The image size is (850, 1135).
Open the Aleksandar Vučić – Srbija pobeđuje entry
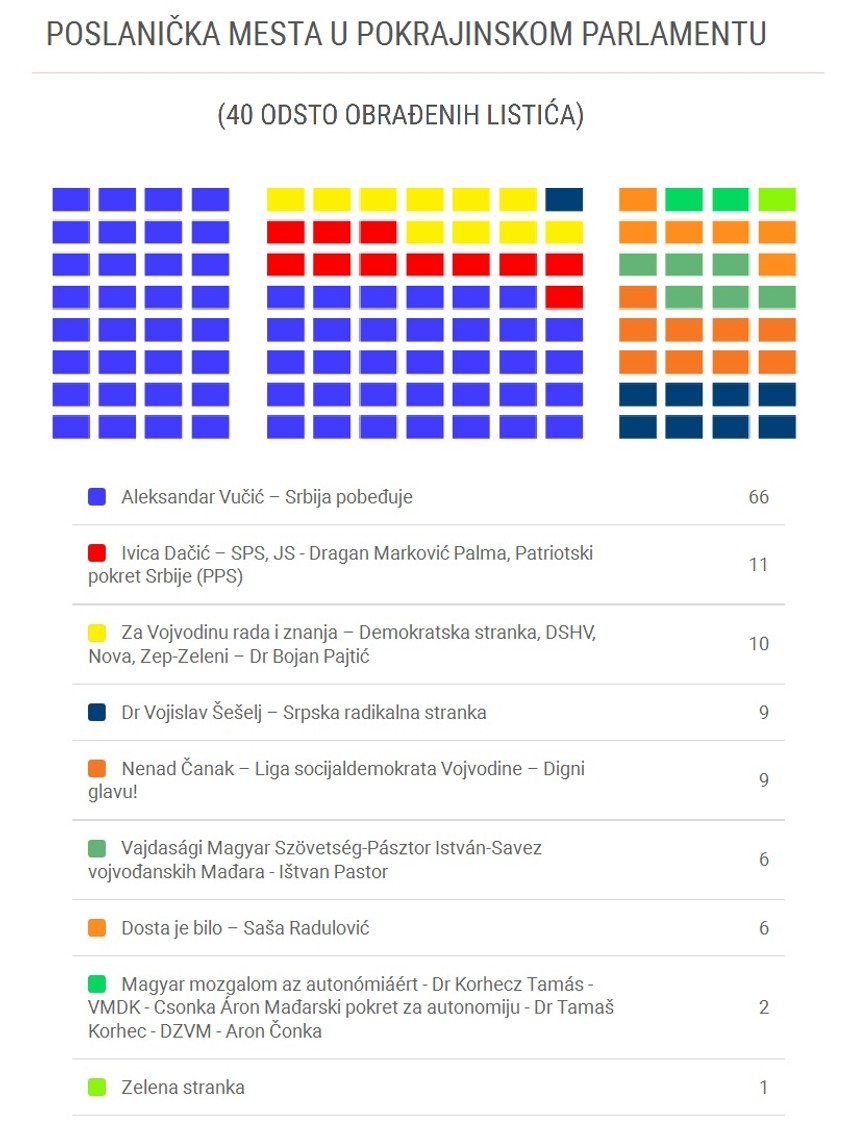coord(266,497)
